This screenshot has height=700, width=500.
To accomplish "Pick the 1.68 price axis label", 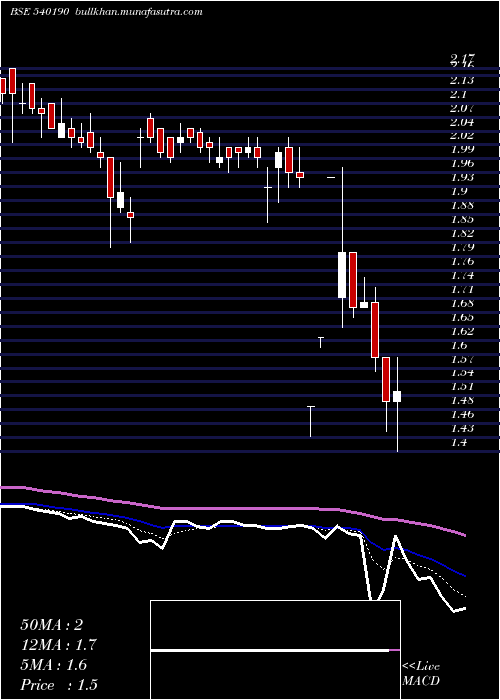I will pos(462,303).
